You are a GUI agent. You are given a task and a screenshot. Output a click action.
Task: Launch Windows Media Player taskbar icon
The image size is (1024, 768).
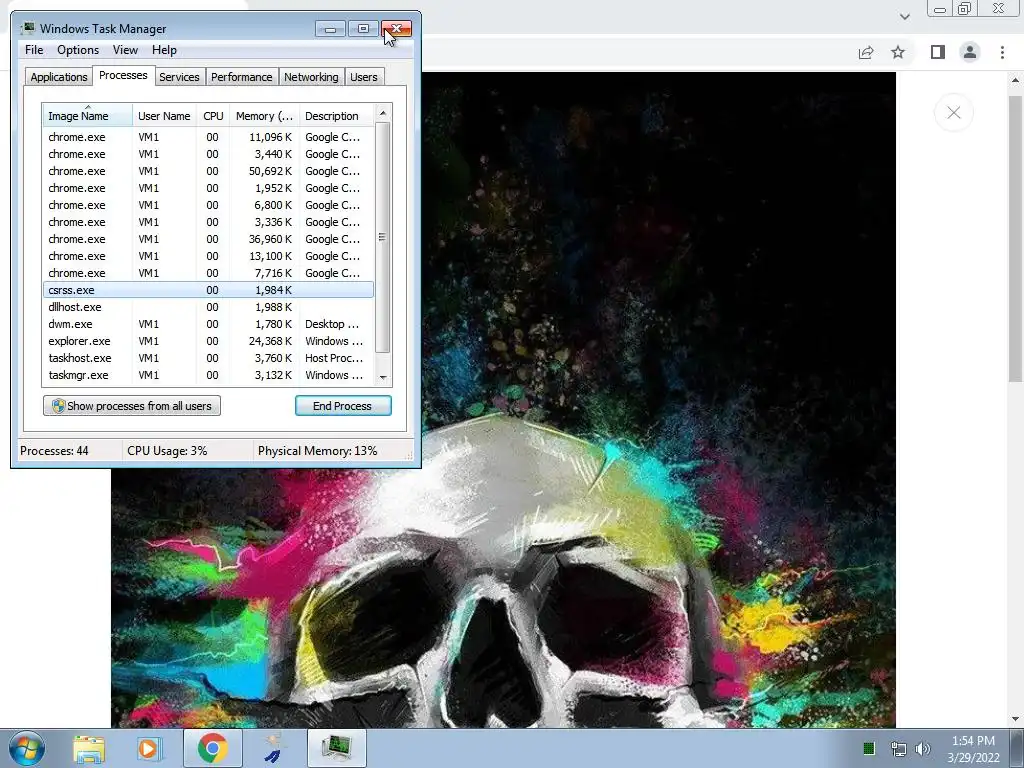tap(148, 748)
